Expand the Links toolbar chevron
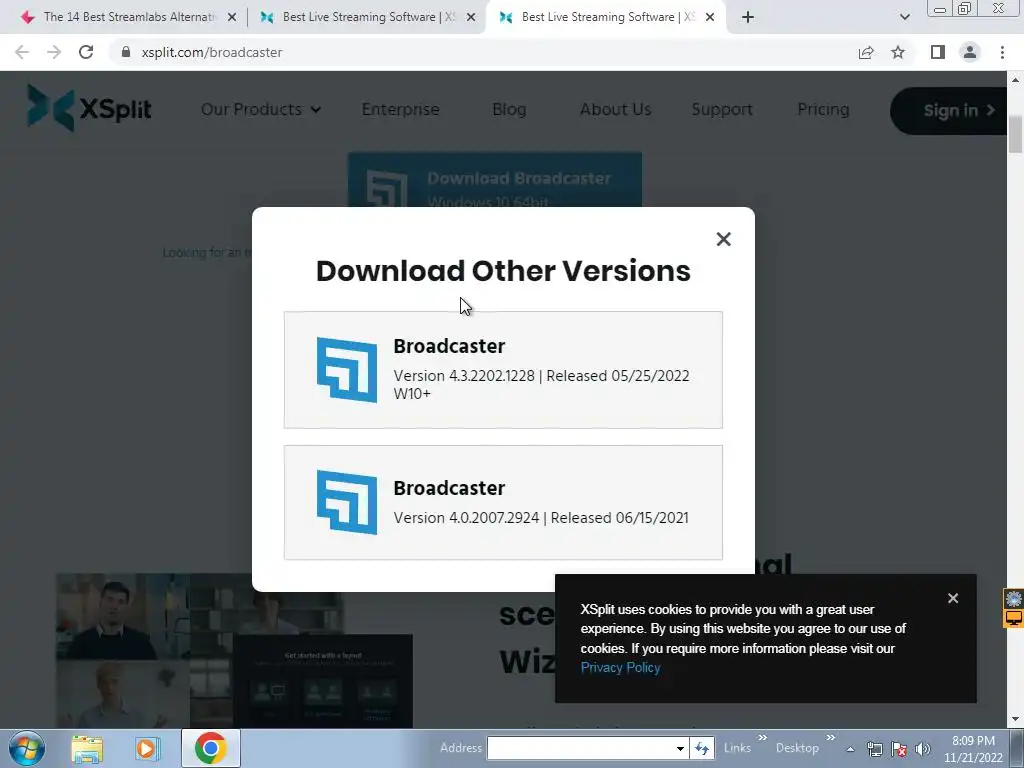This screenshot has width=1024, height=768. click(762, 738)
